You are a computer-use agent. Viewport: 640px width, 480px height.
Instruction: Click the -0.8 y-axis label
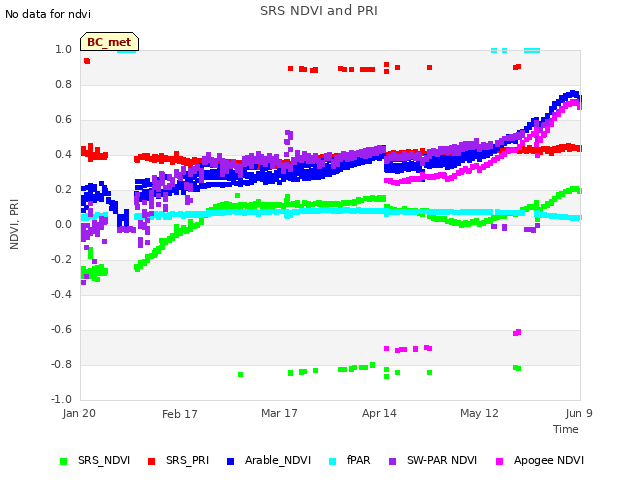62,364
